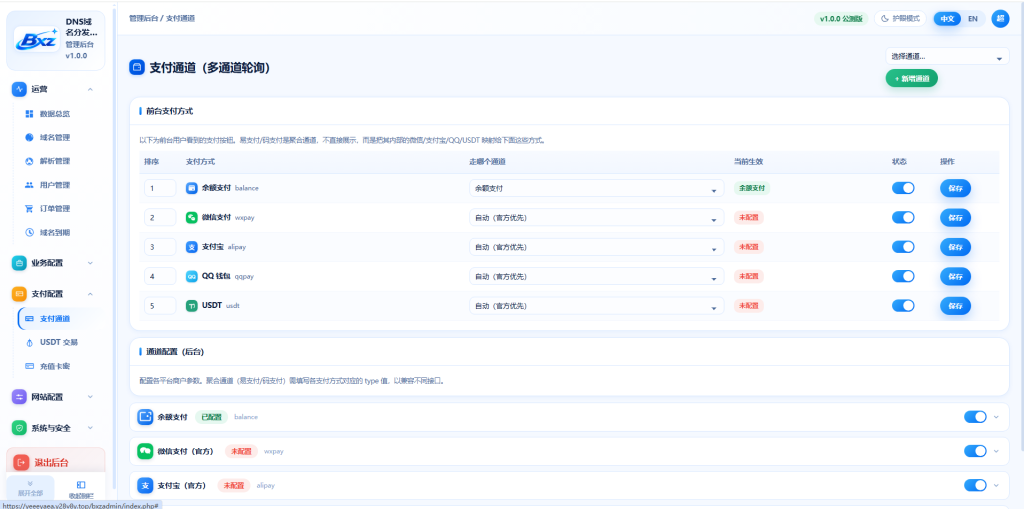Click the 运营 section pulse icon
This screenshot has height=509, width=1024.
(19, 90)
